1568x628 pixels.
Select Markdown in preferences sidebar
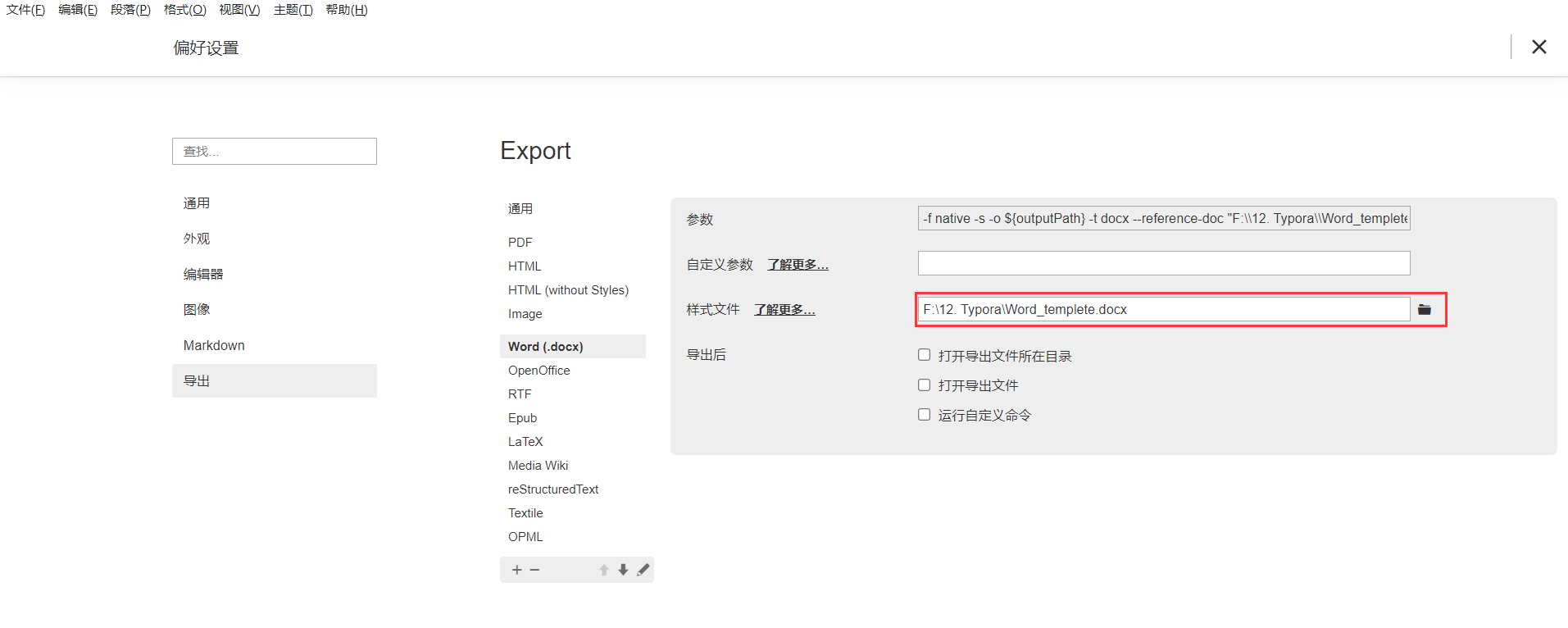pyautogui.click(x=275, y=345)
